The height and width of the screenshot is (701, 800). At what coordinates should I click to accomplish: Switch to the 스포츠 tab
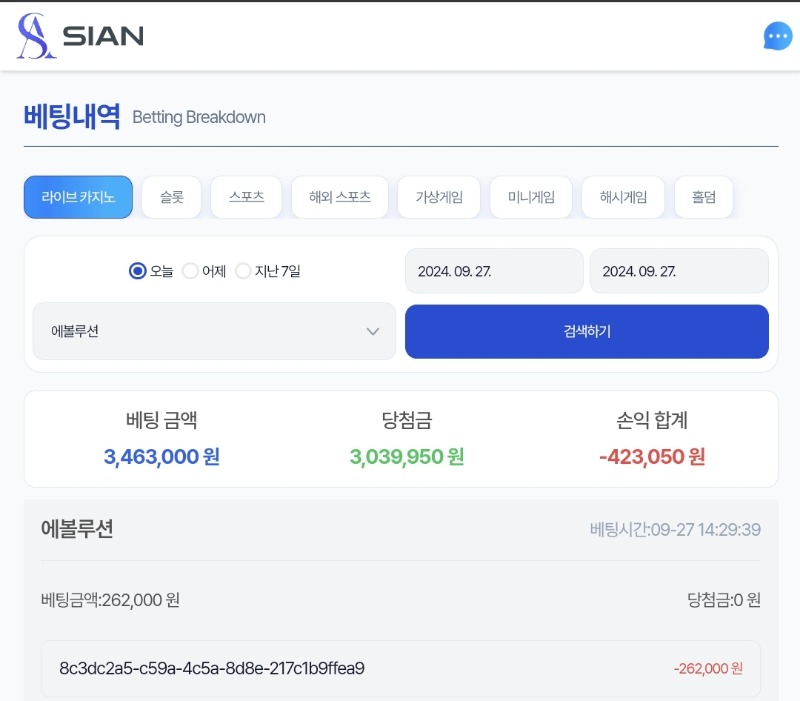246,197
